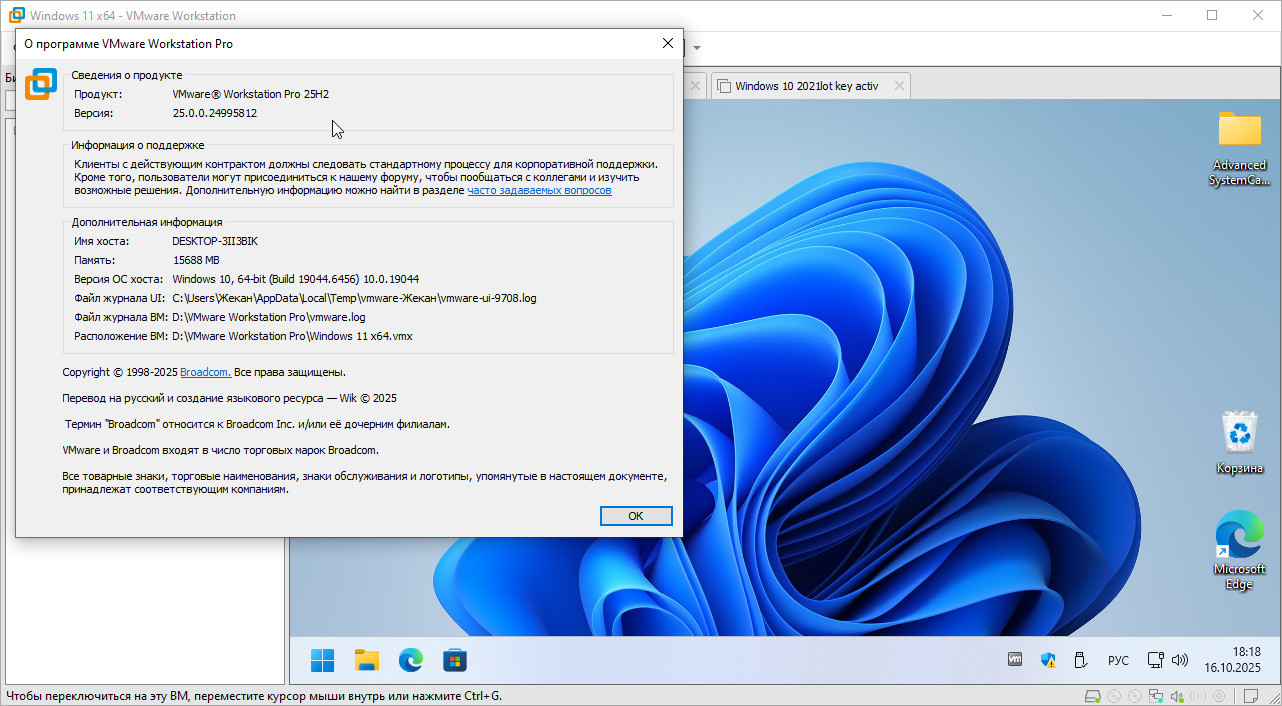Open the frequently asked questions link
Viewport: 1282px width, 706px height.
pyautogui.click(x=539, y=190)
